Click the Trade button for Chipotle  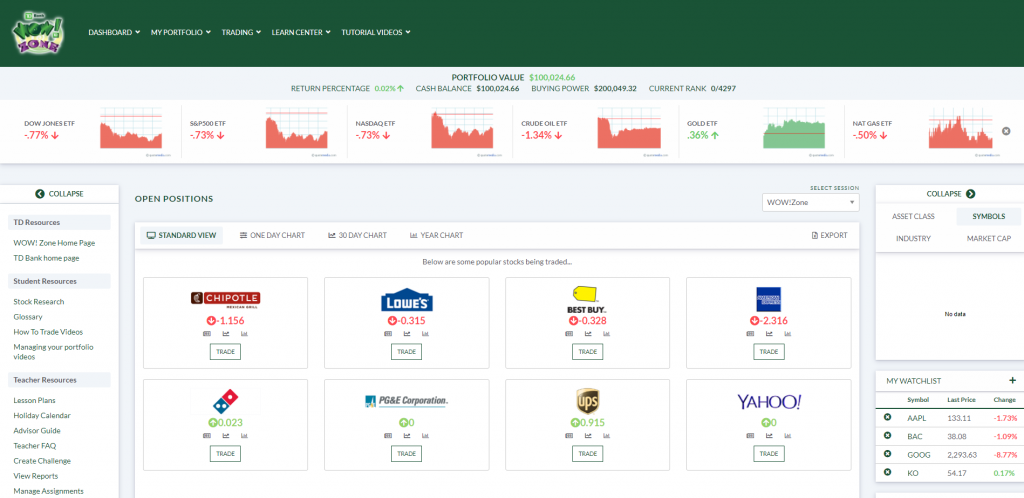pos(225,352)
